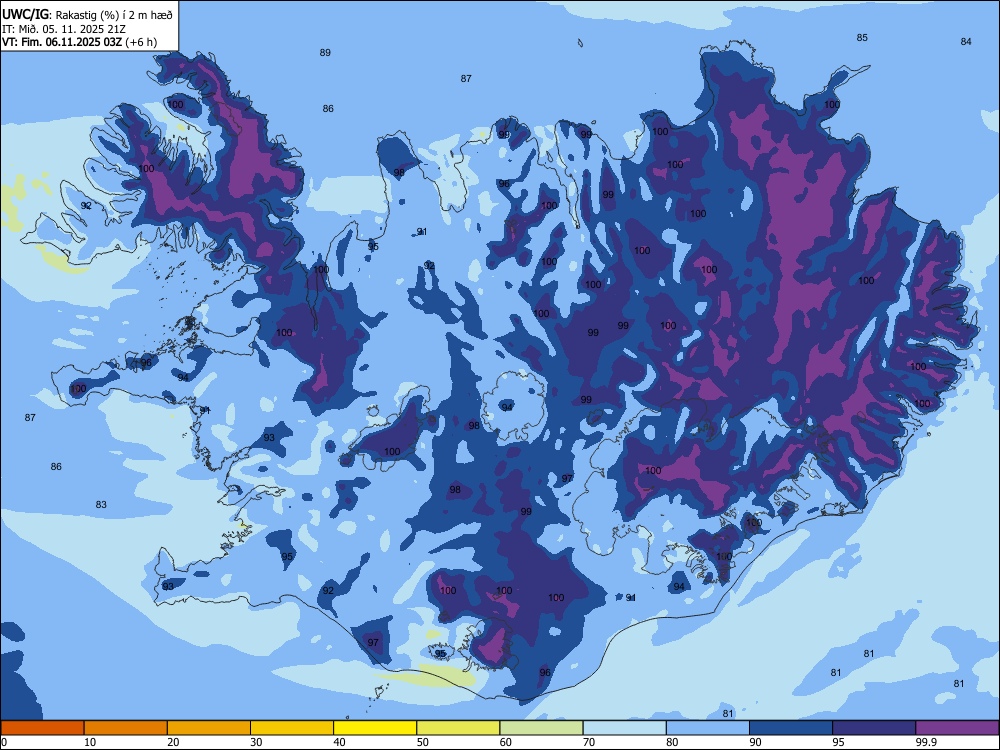Image resolution: width=1000 pixels, height=750 pixels.
Task: Click the '94' inside the circular glacier outline
Action: click(507, 408)
